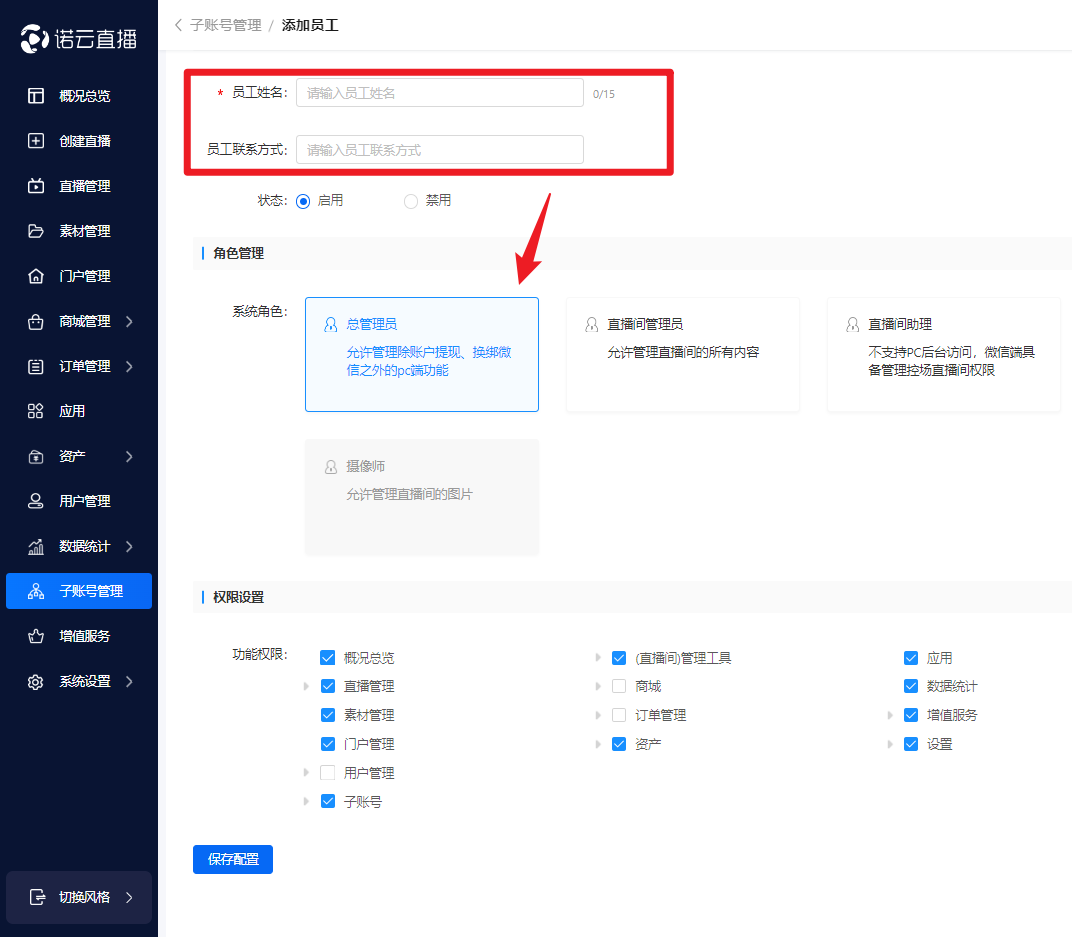
Task: Click the 概况总览 sidebar icon
Action: click(36, 96)
